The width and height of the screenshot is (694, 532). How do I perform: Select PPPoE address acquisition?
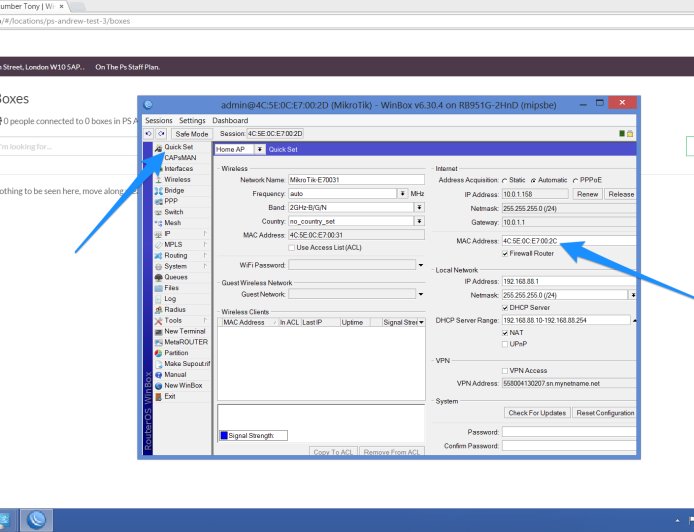tap(575, 181)
